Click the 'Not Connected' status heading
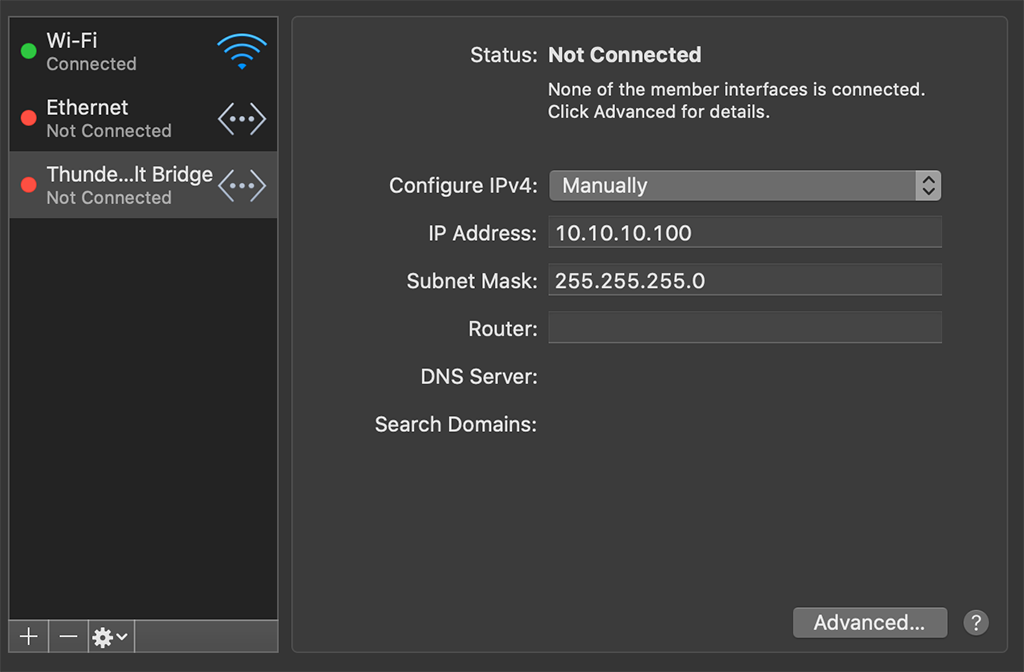 pos(624,55)
